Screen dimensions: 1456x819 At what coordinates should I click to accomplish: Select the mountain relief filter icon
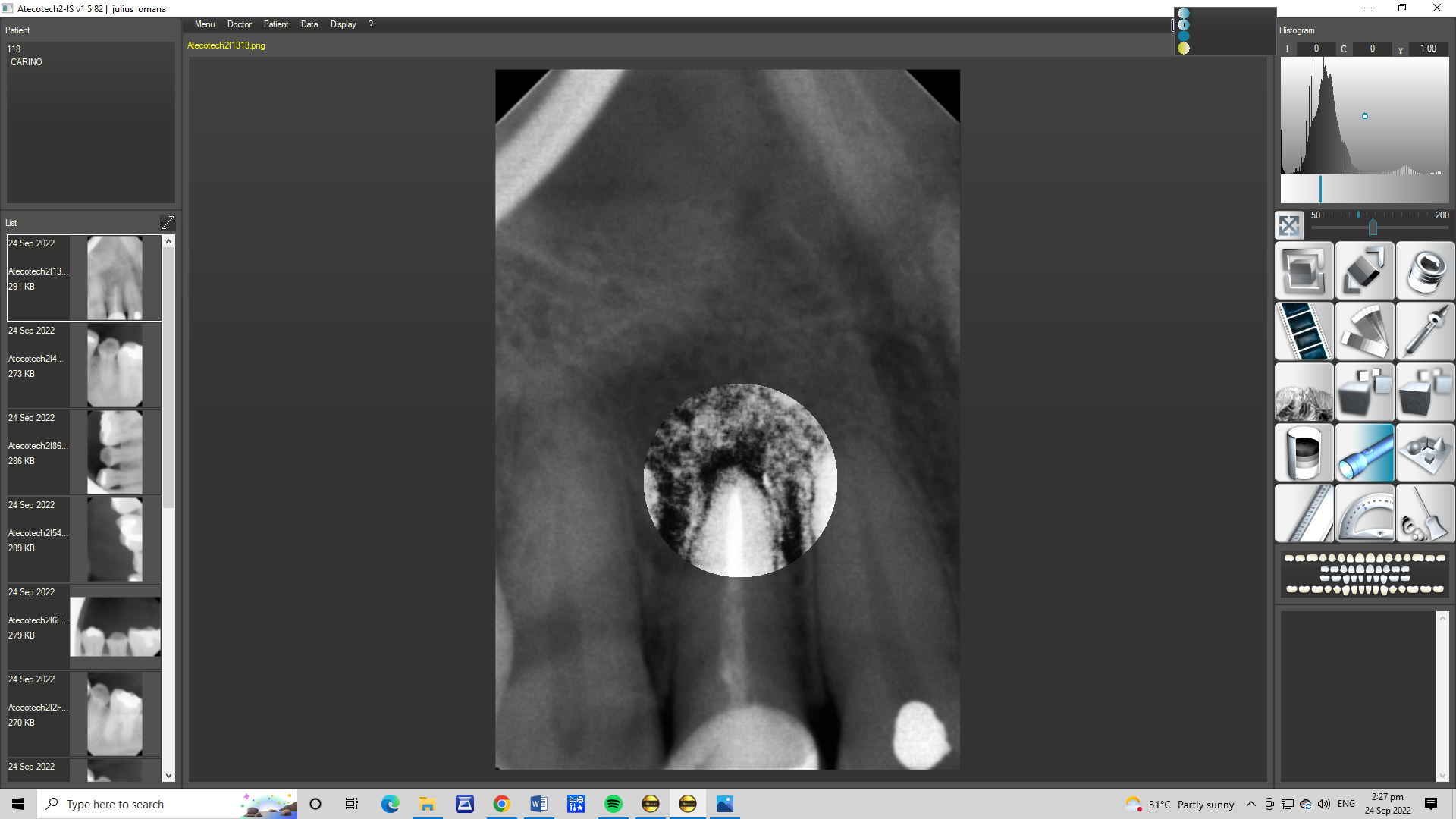click(x=1304, y=392)
